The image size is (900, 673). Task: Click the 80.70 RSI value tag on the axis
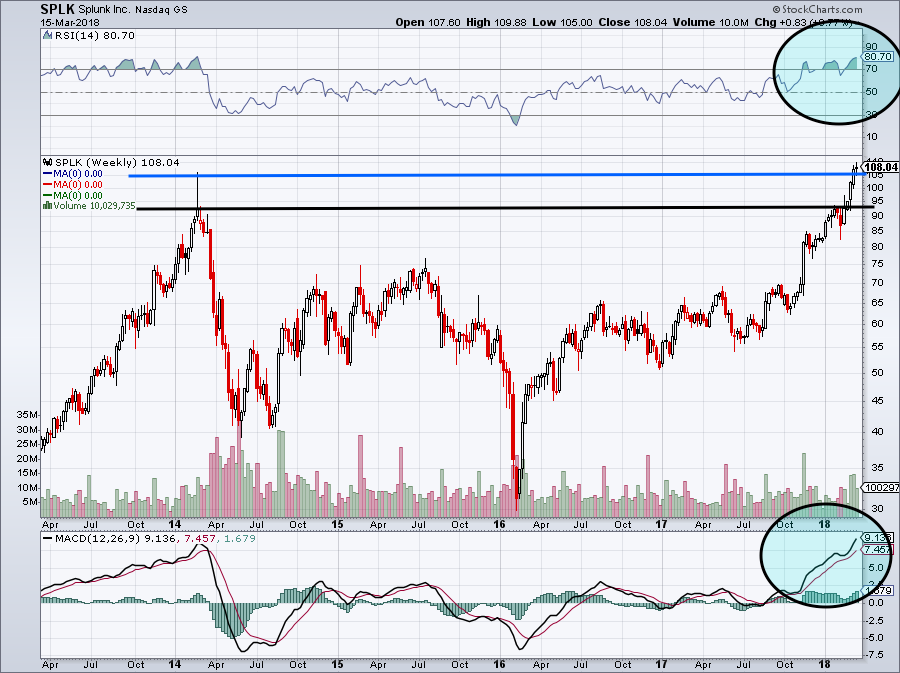[x=878, y=56]
